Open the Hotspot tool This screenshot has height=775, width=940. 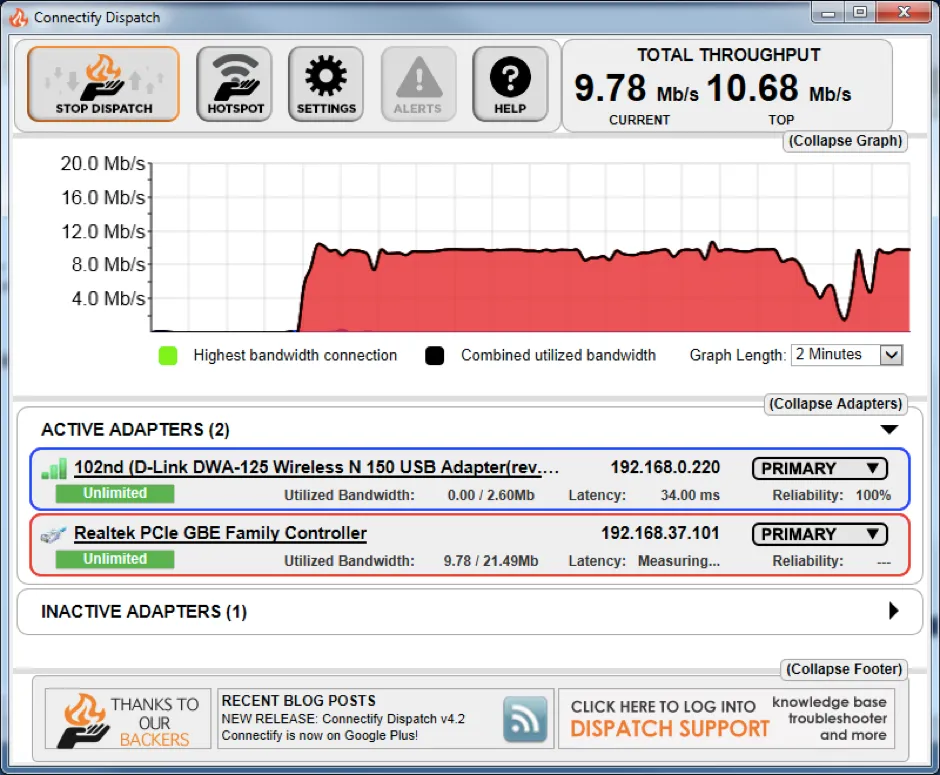pyautogui.click(x=234, y=84)
